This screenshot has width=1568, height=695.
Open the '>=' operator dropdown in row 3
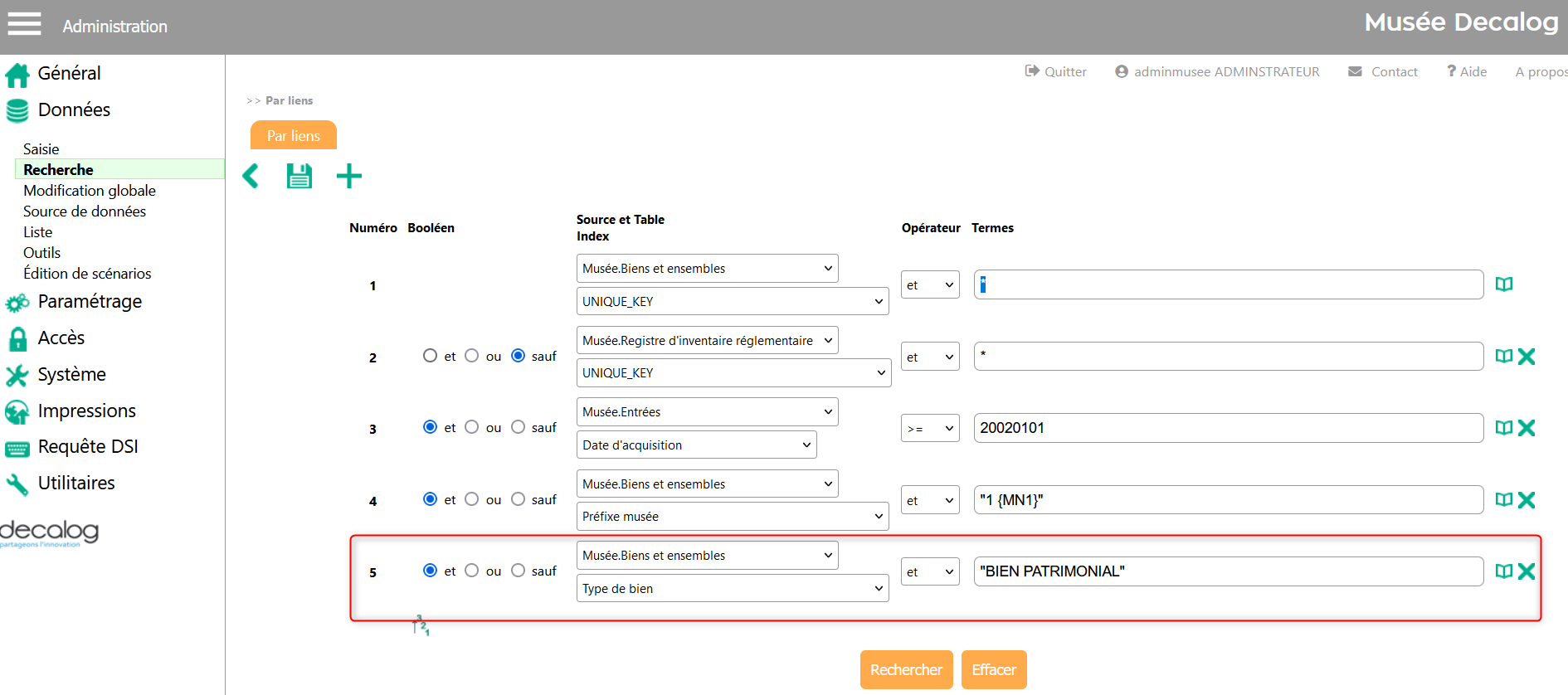(930, 429)
